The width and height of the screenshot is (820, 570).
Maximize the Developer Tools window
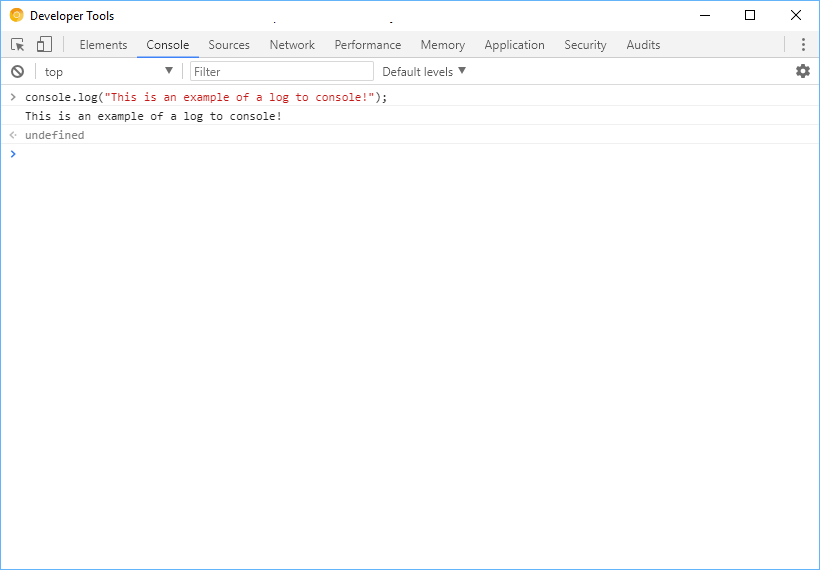750,16
